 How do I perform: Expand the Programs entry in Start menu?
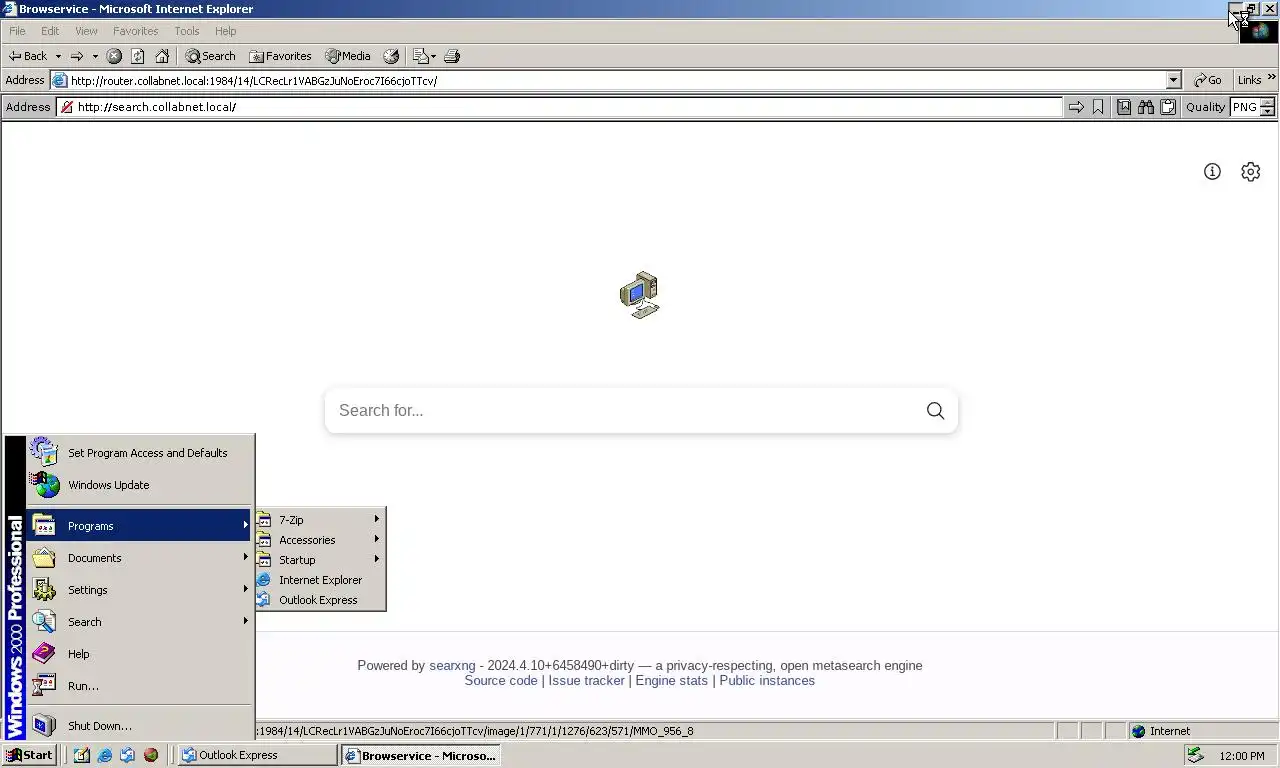coord(140,526)
